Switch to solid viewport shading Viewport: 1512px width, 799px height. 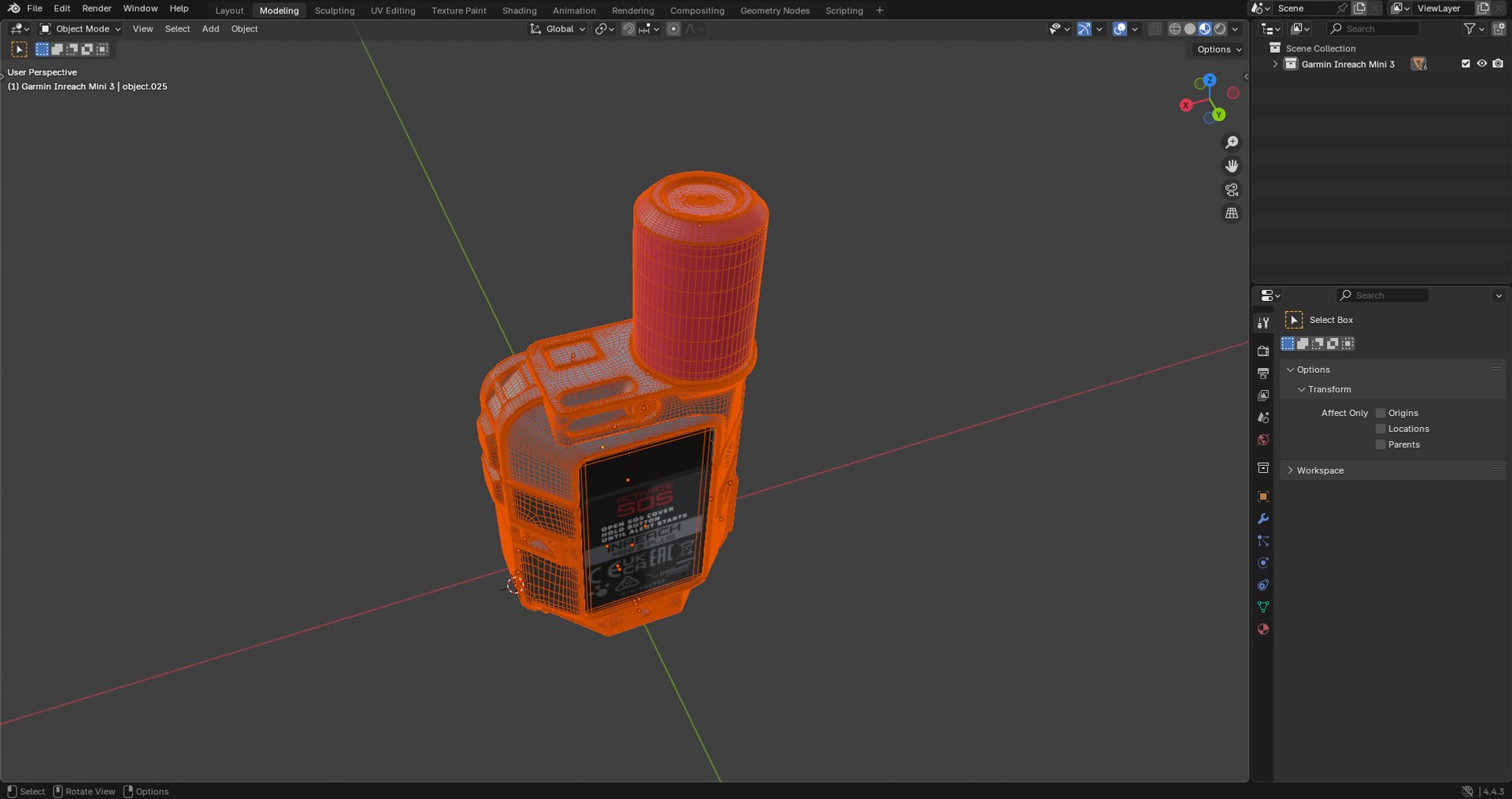(1190, 29)
